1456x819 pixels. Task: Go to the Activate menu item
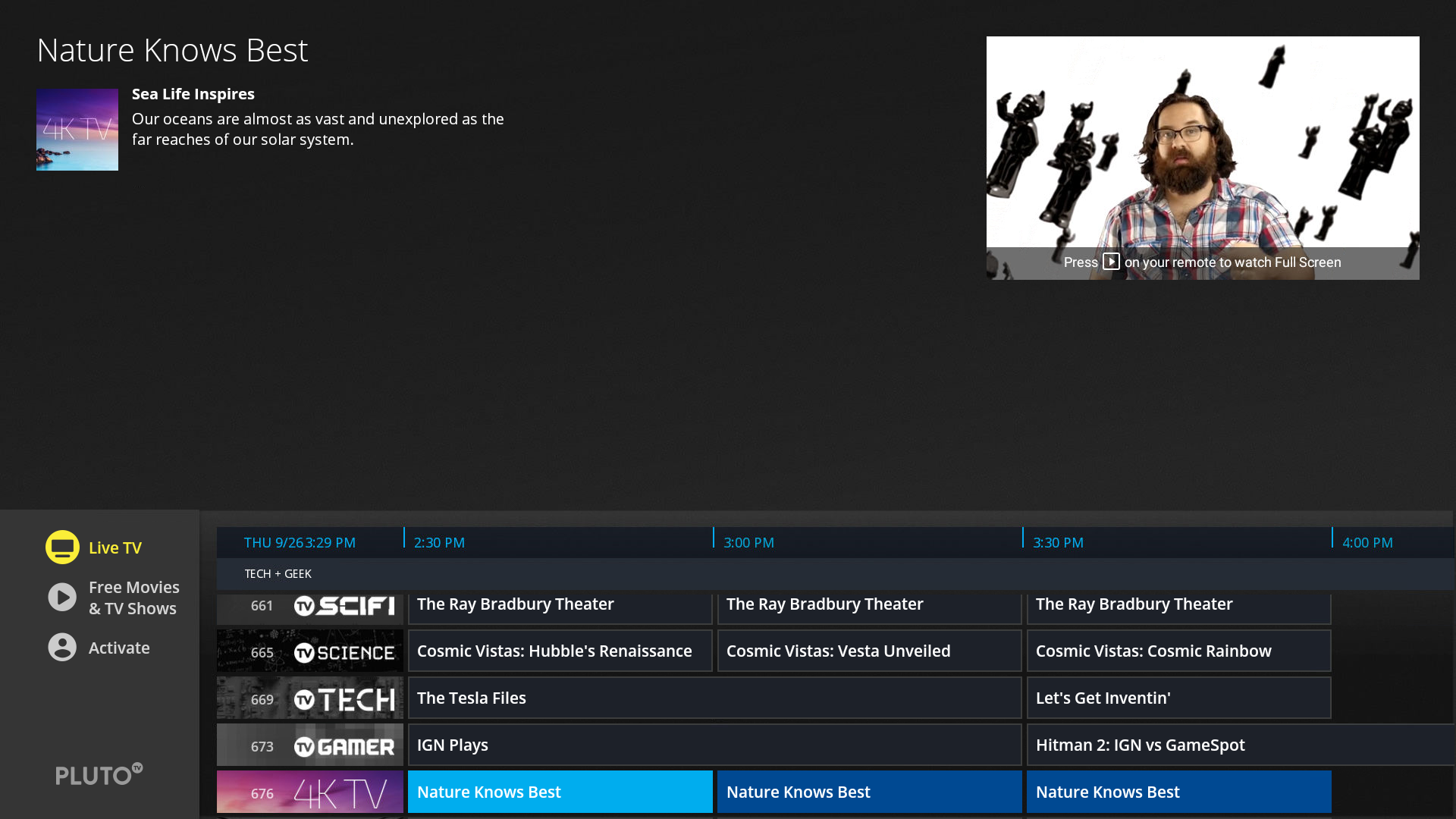click(119, 648)
